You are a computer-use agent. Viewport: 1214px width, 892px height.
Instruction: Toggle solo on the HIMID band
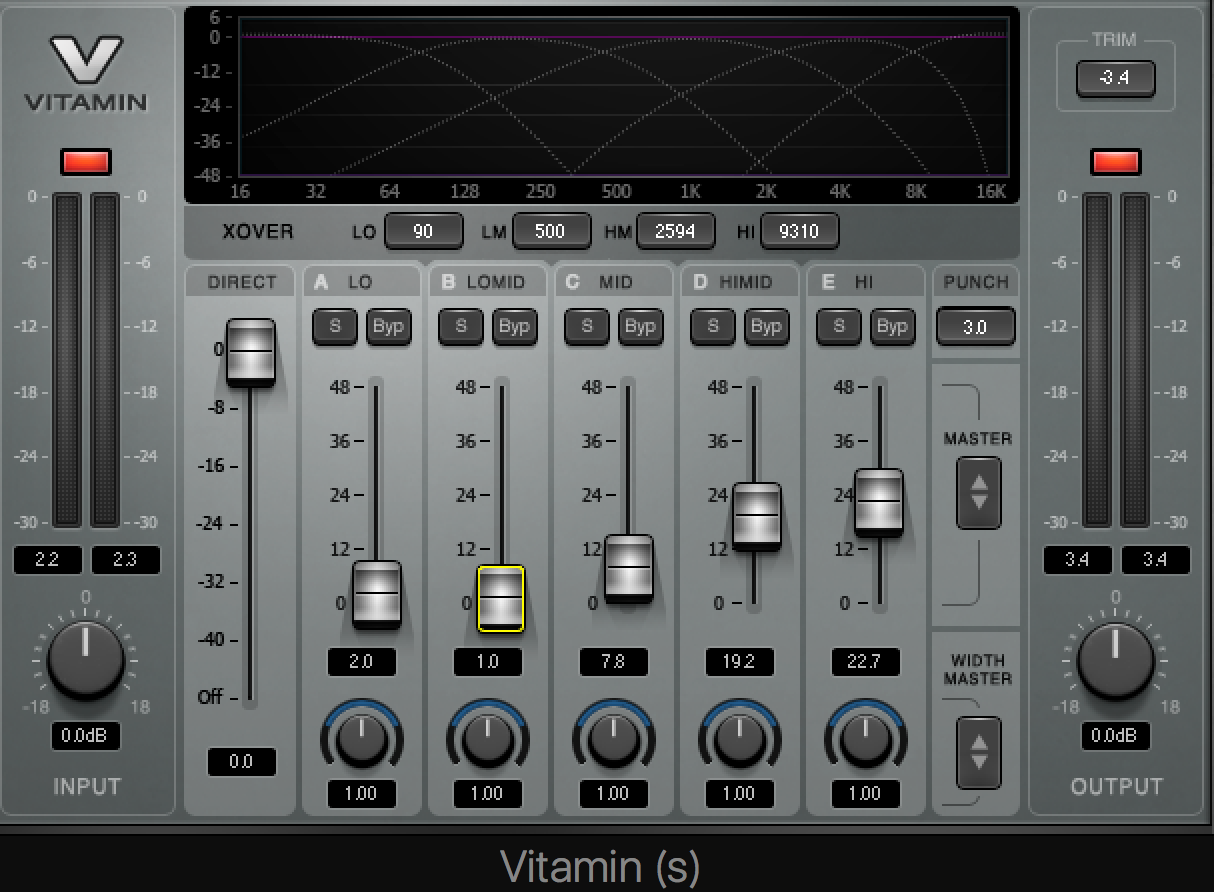tap(713, 326)
